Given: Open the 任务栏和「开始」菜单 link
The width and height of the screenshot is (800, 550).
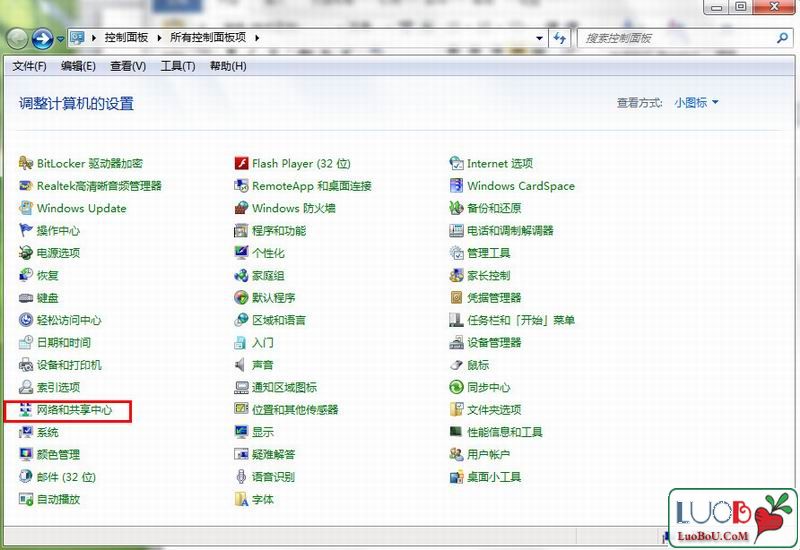Looking at the screenshot, I should [x=521, y=320].
